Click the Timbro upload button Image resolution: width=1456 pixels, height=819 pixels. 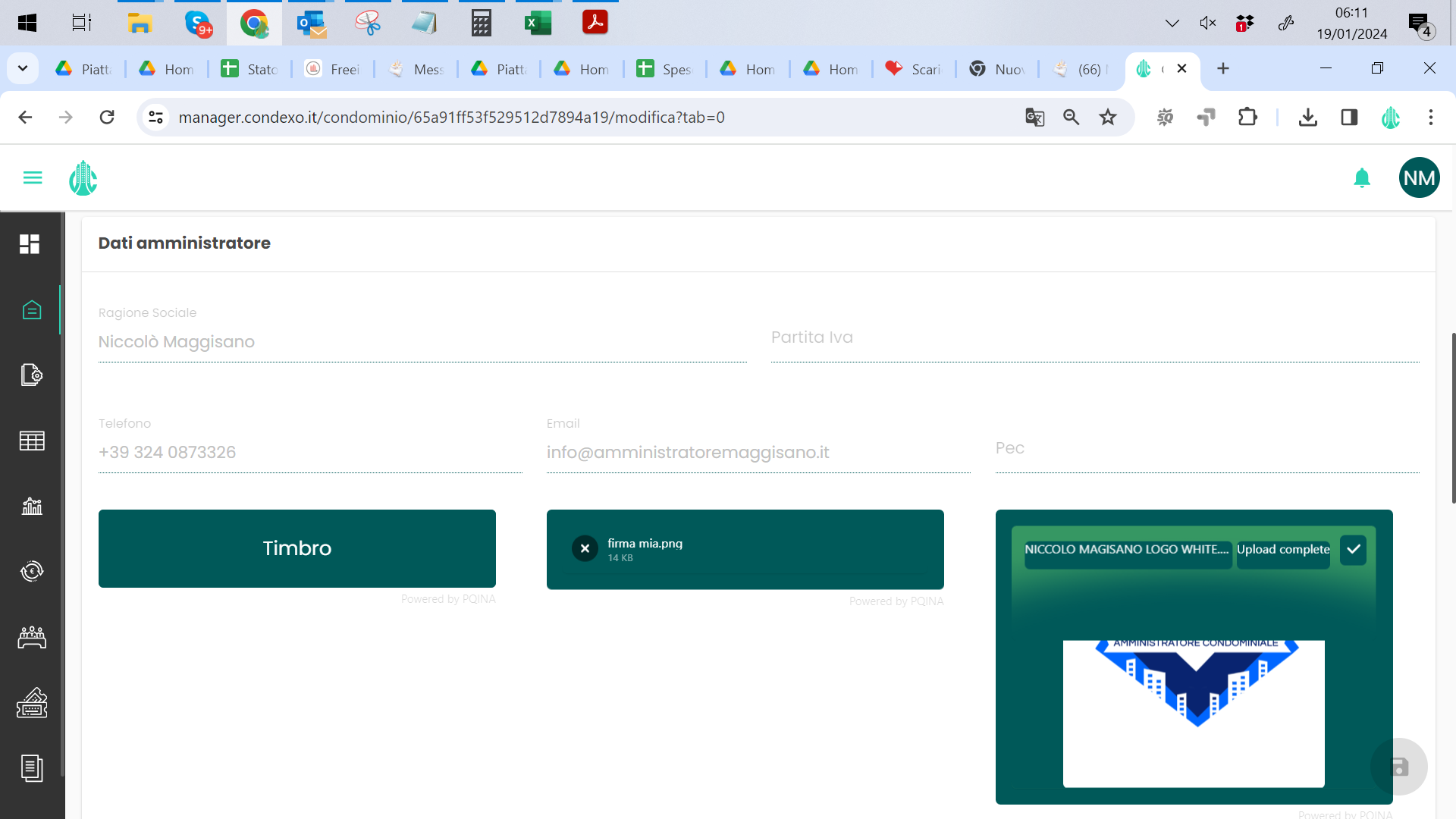click(x=297, y=548)
